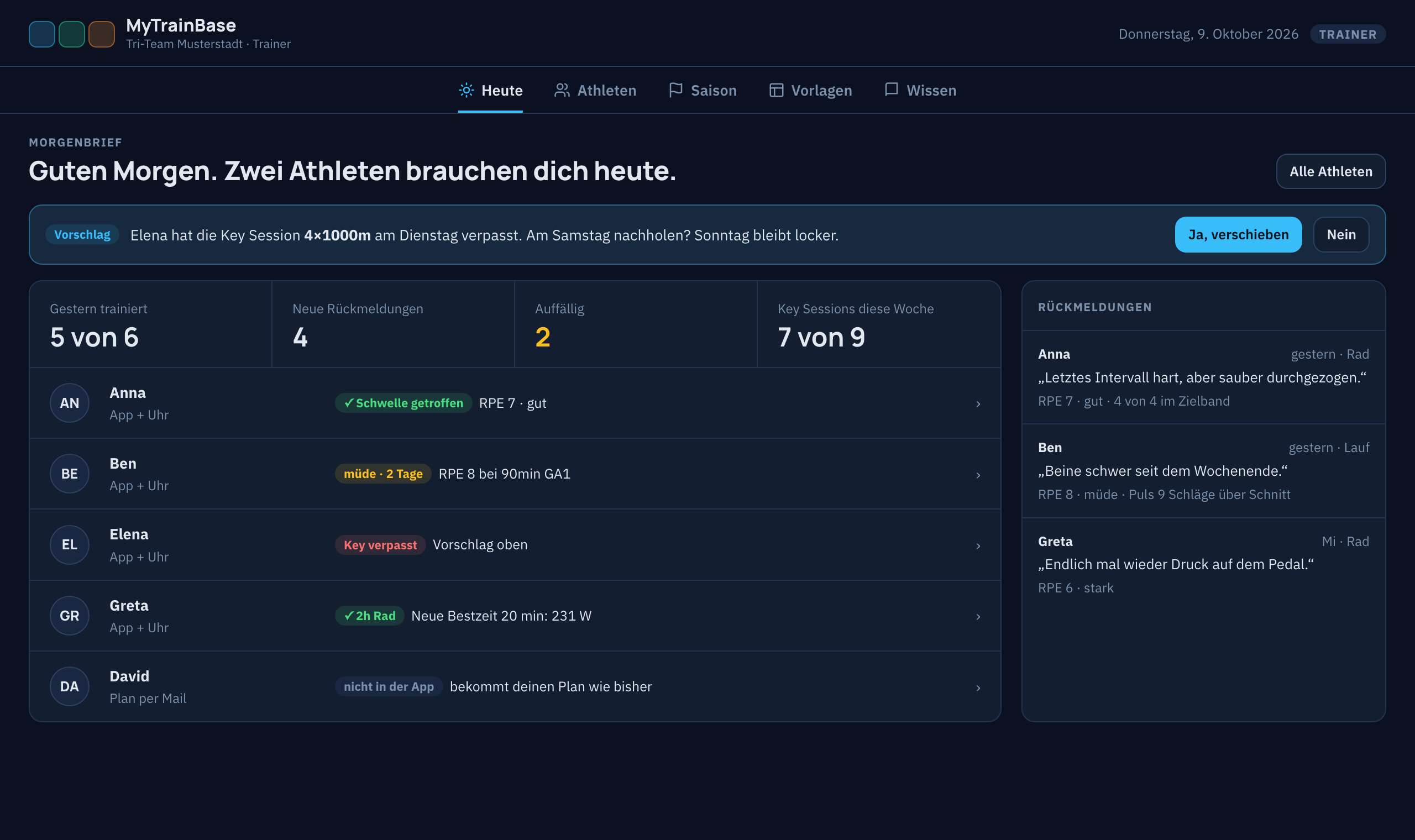Click the Gestern trainiert 5 von 6 stat
The image size is (1415, 840).
tap(150, 324)
